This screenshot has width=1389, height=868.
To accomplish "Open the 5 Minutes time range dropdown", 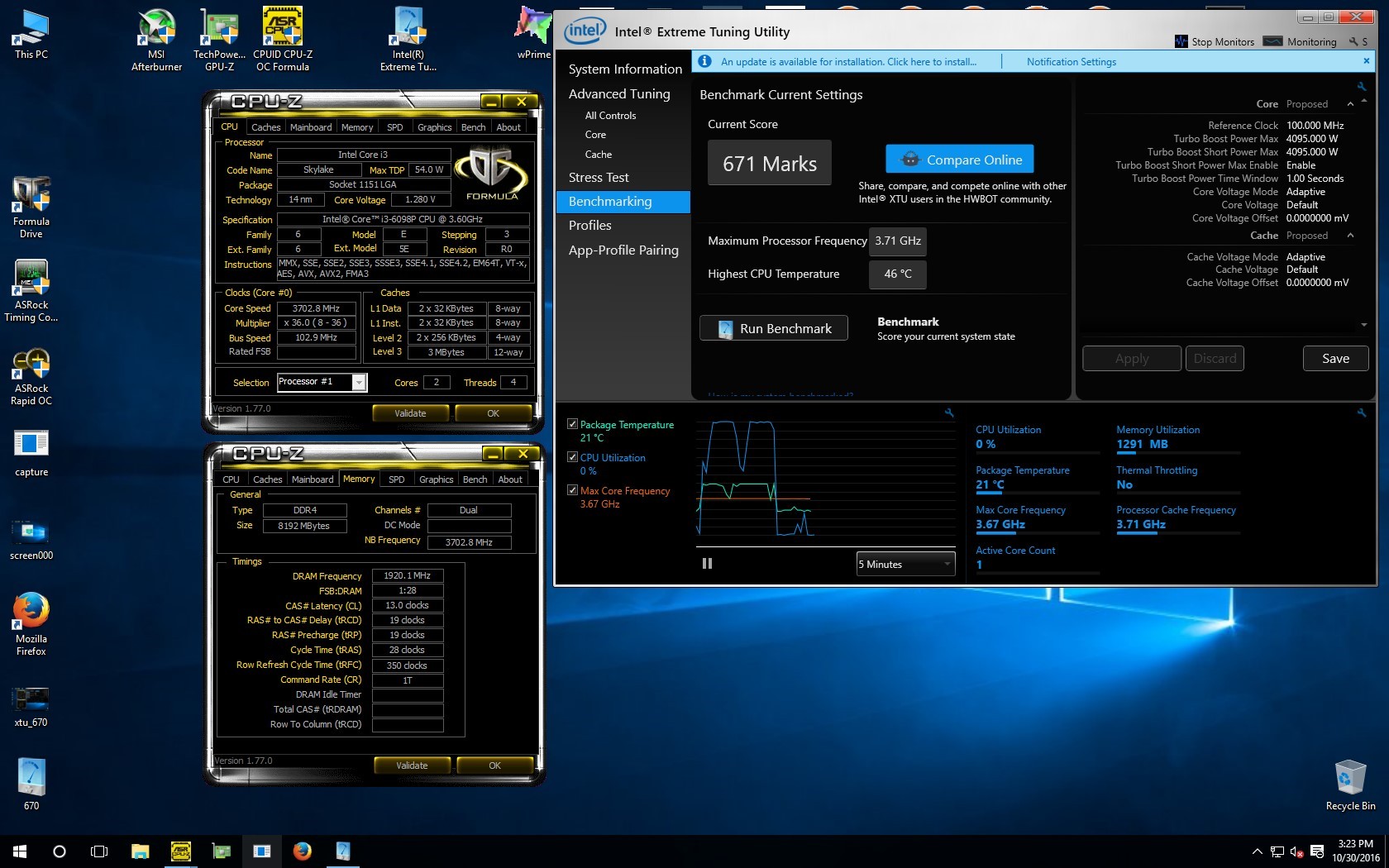I will (x=905, y=564).
